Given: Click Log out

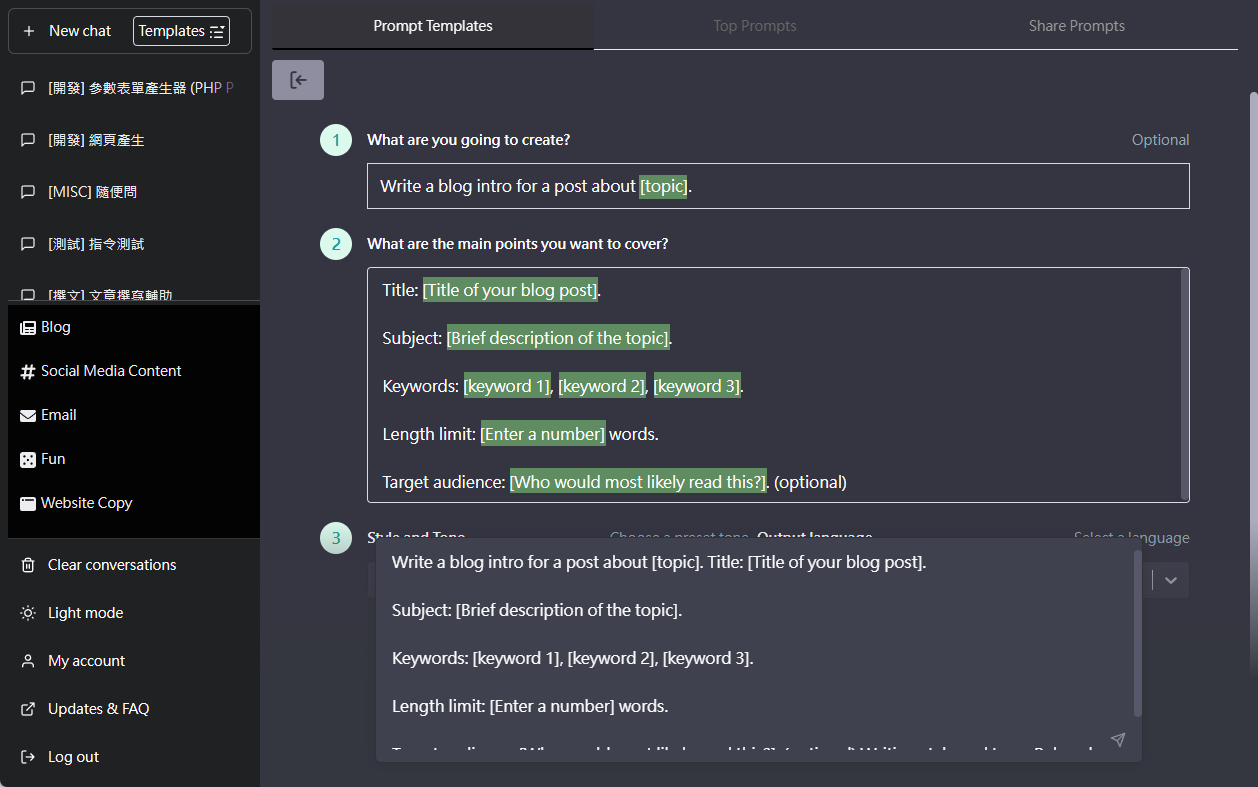Looking at the screenshot, I should [73, 757].
